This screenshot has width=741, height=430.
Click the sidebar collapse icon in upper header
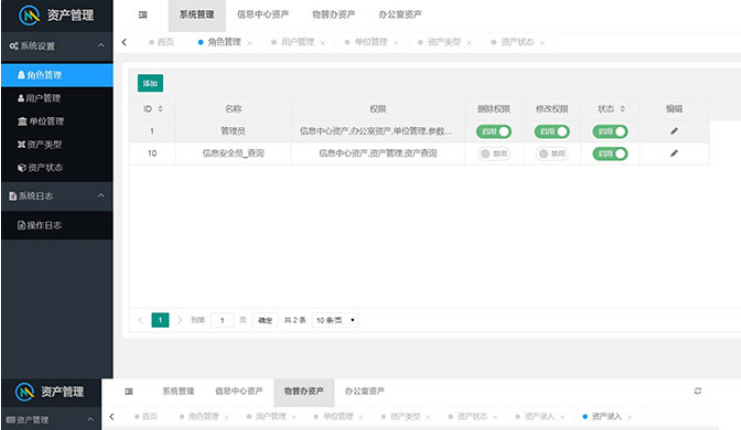pyautogui.click(x=143, y=15)
